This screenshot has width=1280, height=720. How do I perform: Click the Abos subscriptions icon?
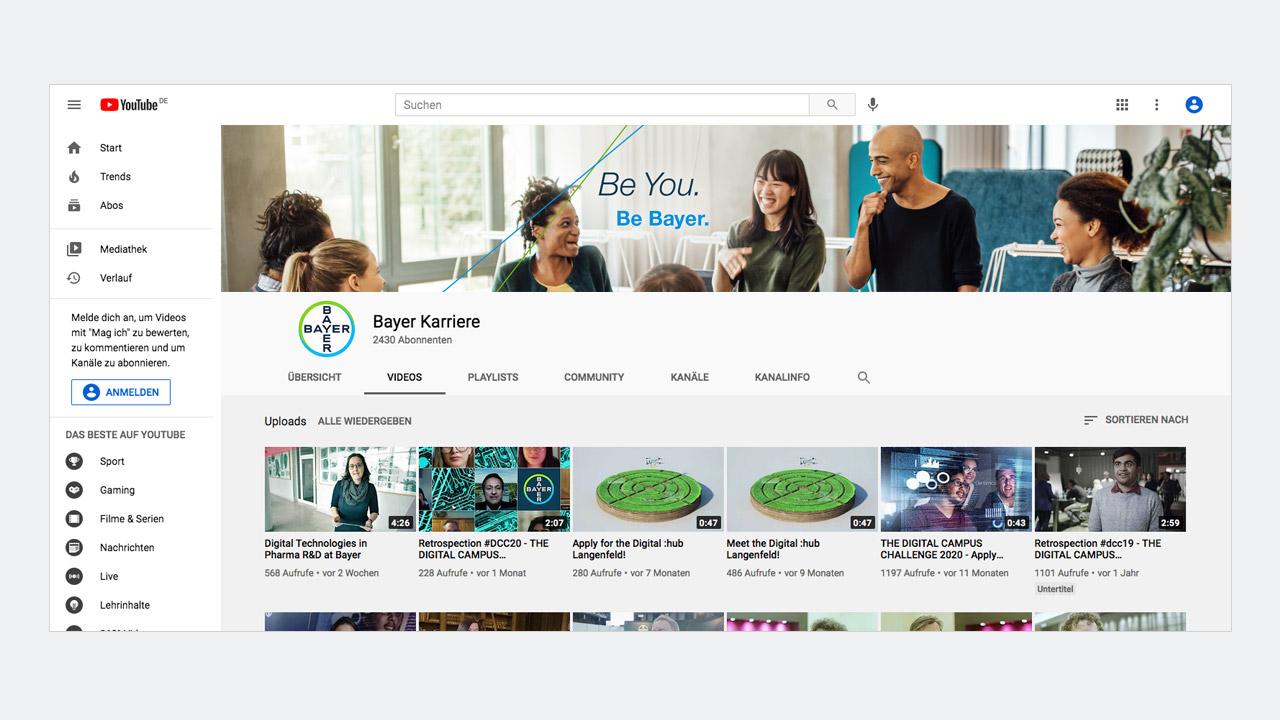coord(74,206)
